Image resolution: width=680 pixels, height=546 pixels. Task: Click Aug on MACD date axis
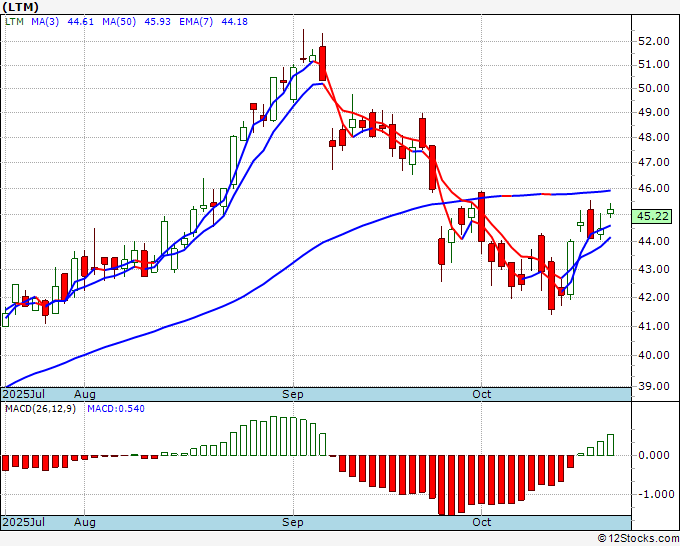(85, 522)
